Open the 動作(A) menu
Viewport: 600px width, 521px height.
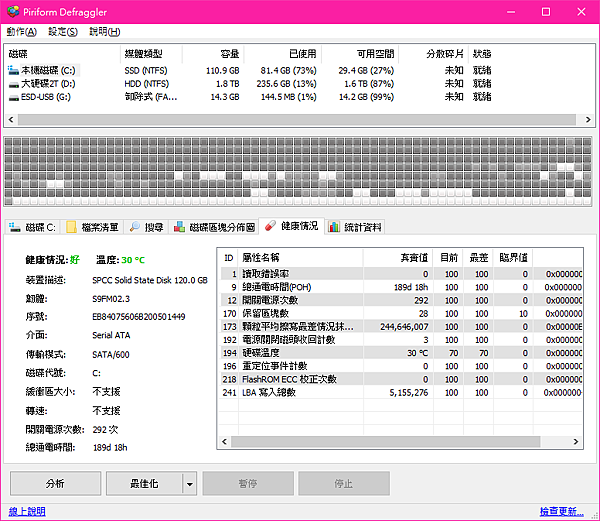(x=21, y=32)
